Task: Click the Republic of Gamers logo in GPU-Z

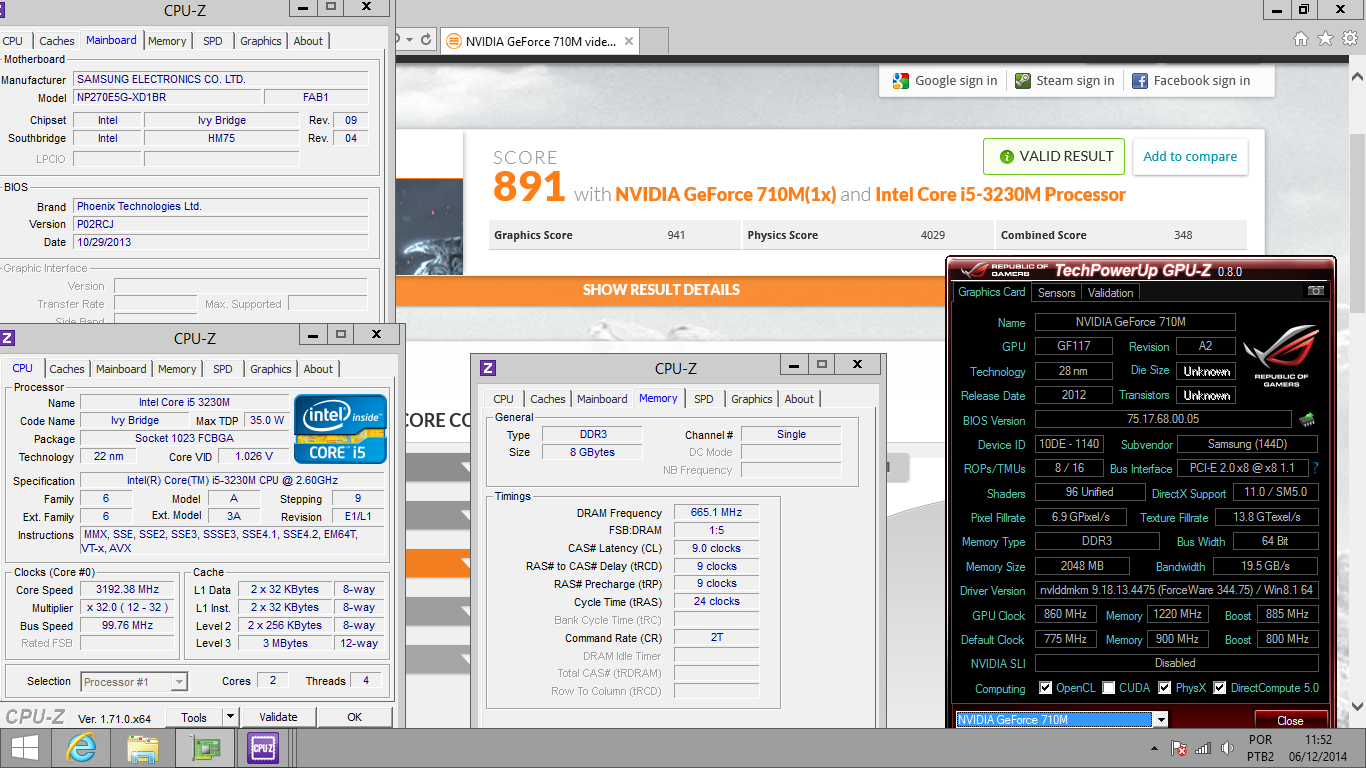Action: click(1281, 355)
